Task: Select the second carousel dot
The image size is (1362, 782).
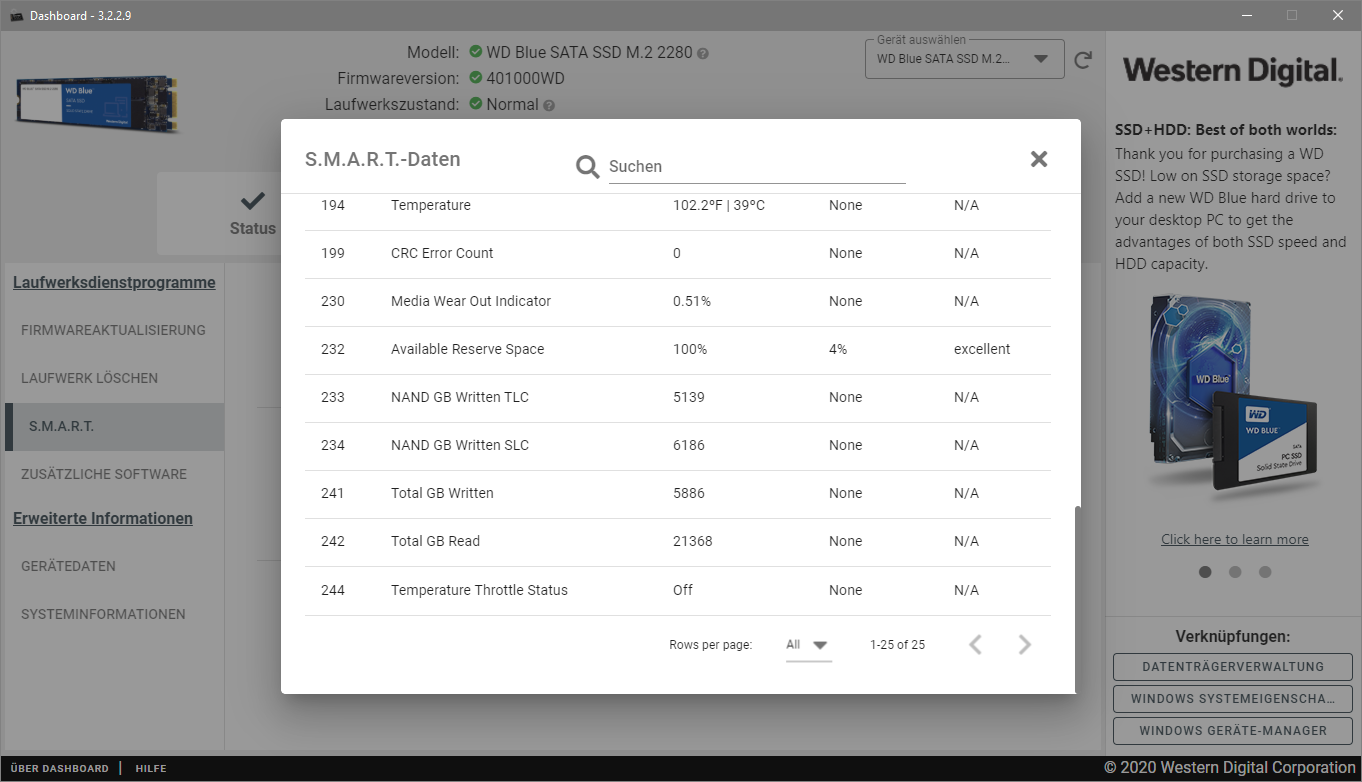Action: point(1235,572)
